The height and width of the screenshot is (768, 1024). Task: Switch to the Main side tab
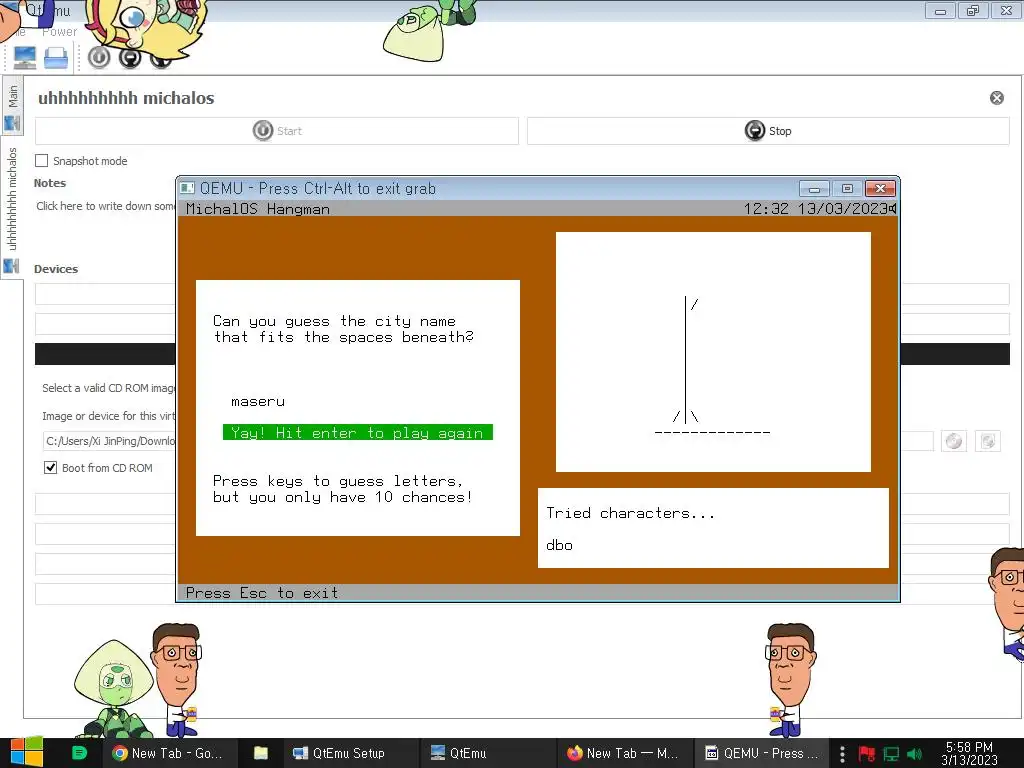pyautogui.click(x=12, y=104)
